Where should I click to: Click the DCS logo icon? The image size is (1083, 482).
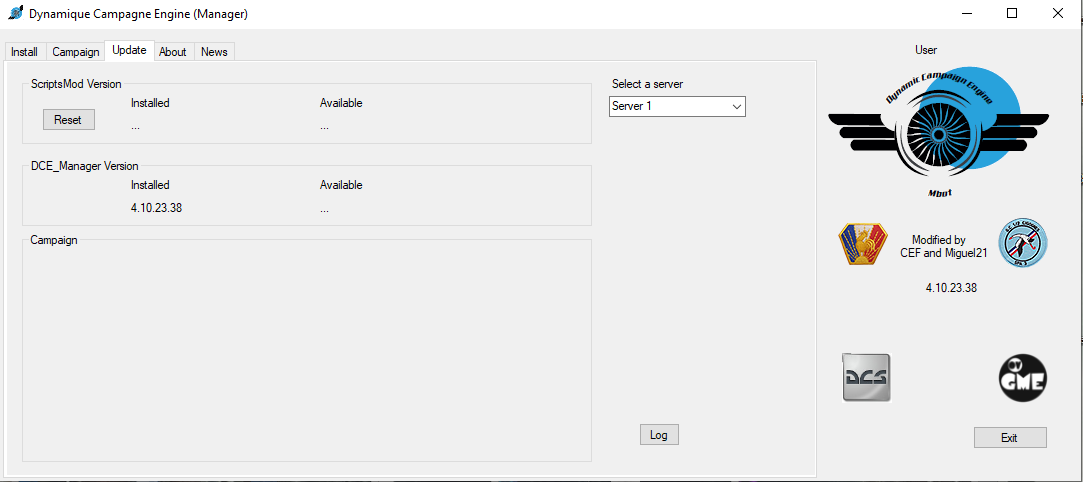(867, 378)
